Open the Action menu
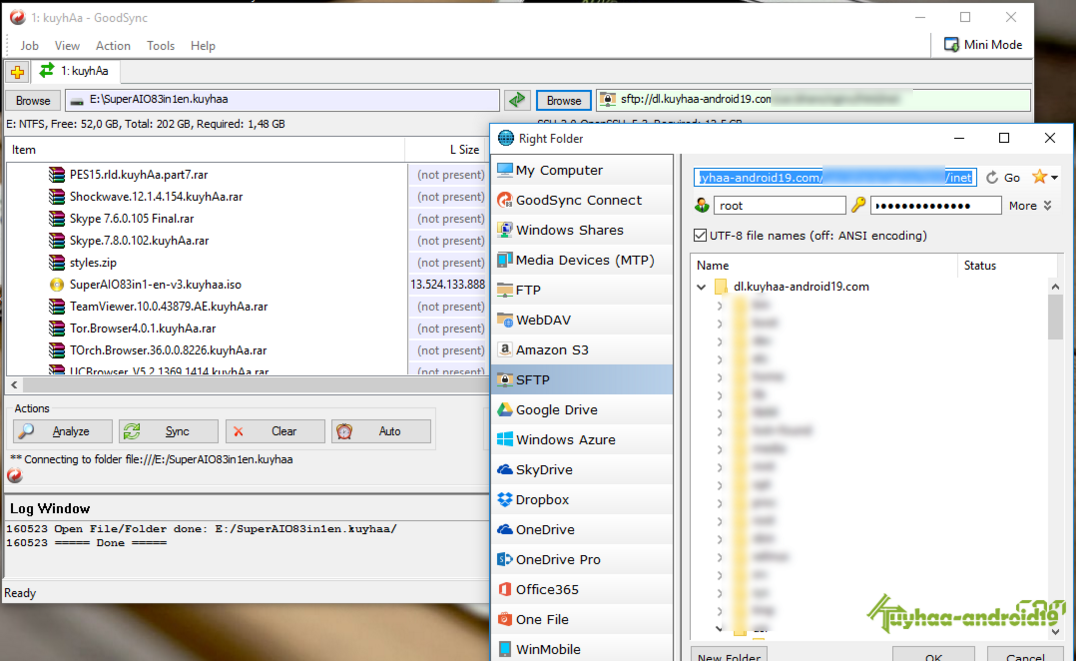The image size is (1076, 661). (113, 46)
